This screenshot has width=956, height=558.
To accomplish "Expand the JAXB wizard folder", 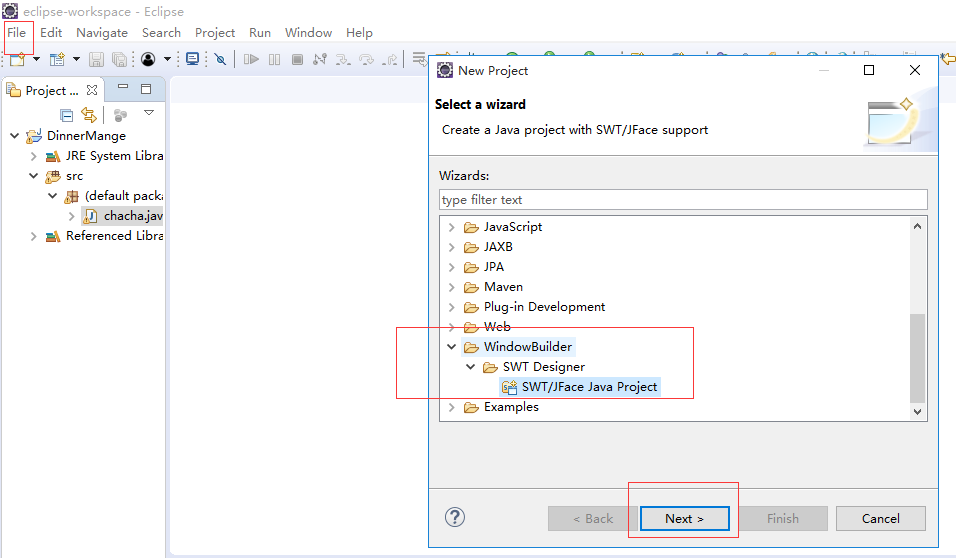I will [x=451, y=247].
